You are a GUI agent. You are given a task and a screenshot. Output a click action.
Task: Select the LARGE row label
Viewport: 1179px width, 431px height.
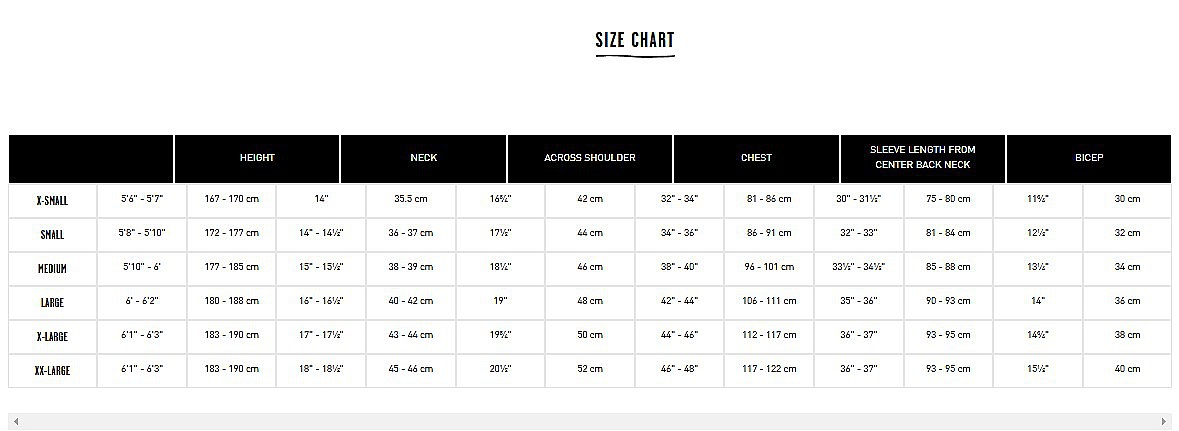click(x=53, y=302)
